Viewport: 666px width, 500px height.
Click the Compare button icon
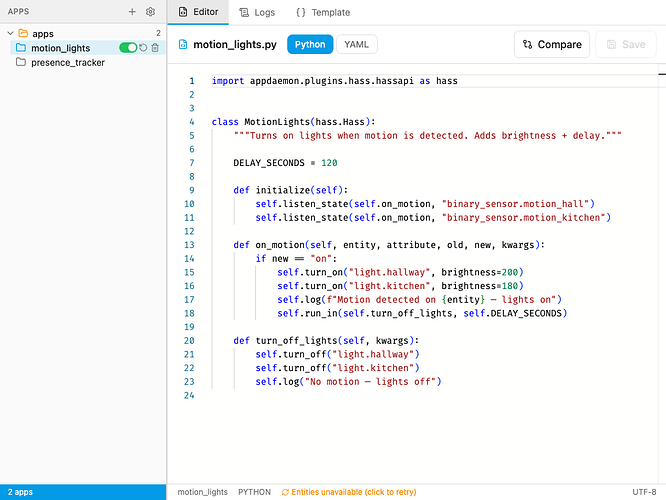(x=528, y=44)
